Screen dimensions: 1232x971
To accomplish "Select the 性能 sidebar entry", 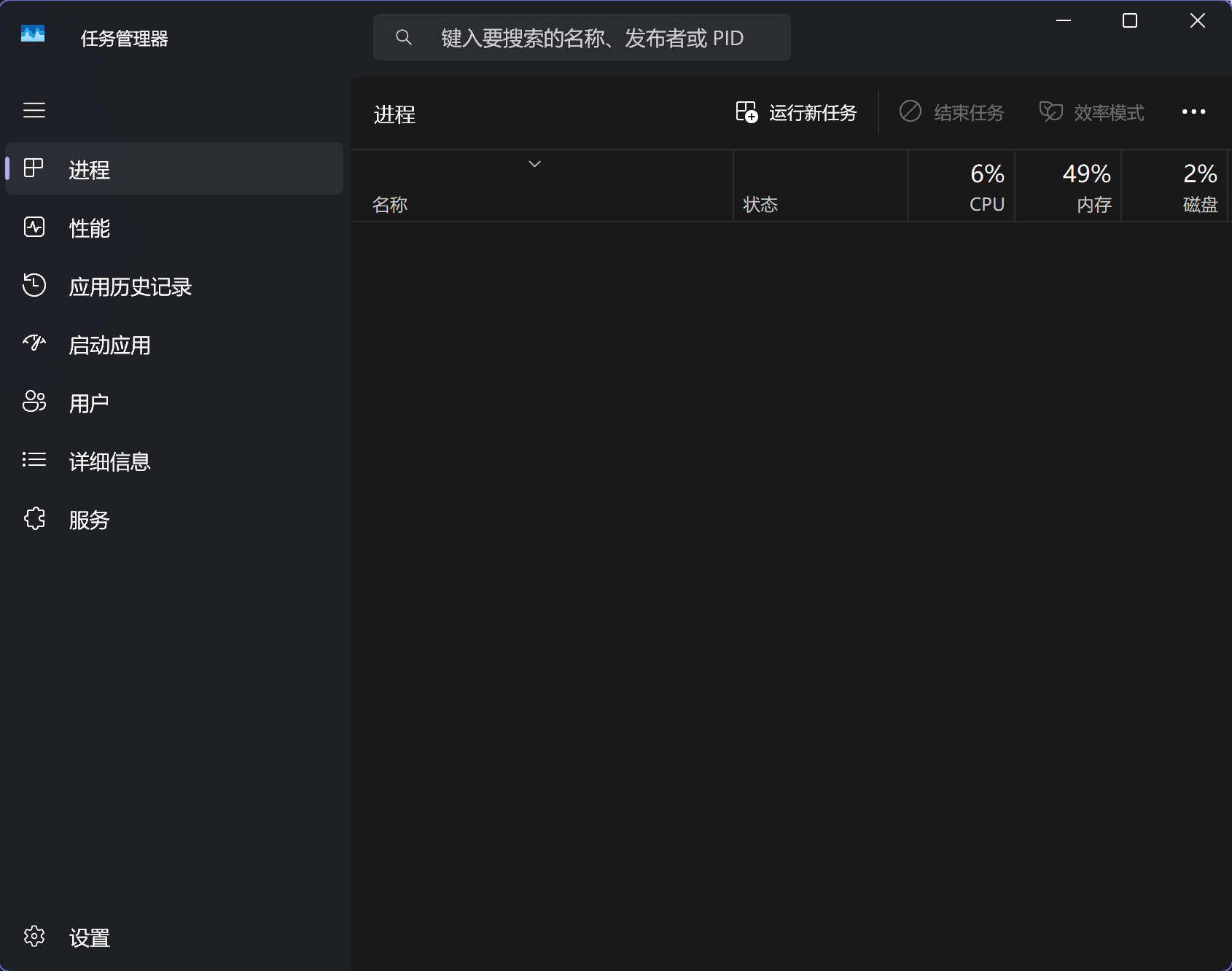I will [89, 227].
